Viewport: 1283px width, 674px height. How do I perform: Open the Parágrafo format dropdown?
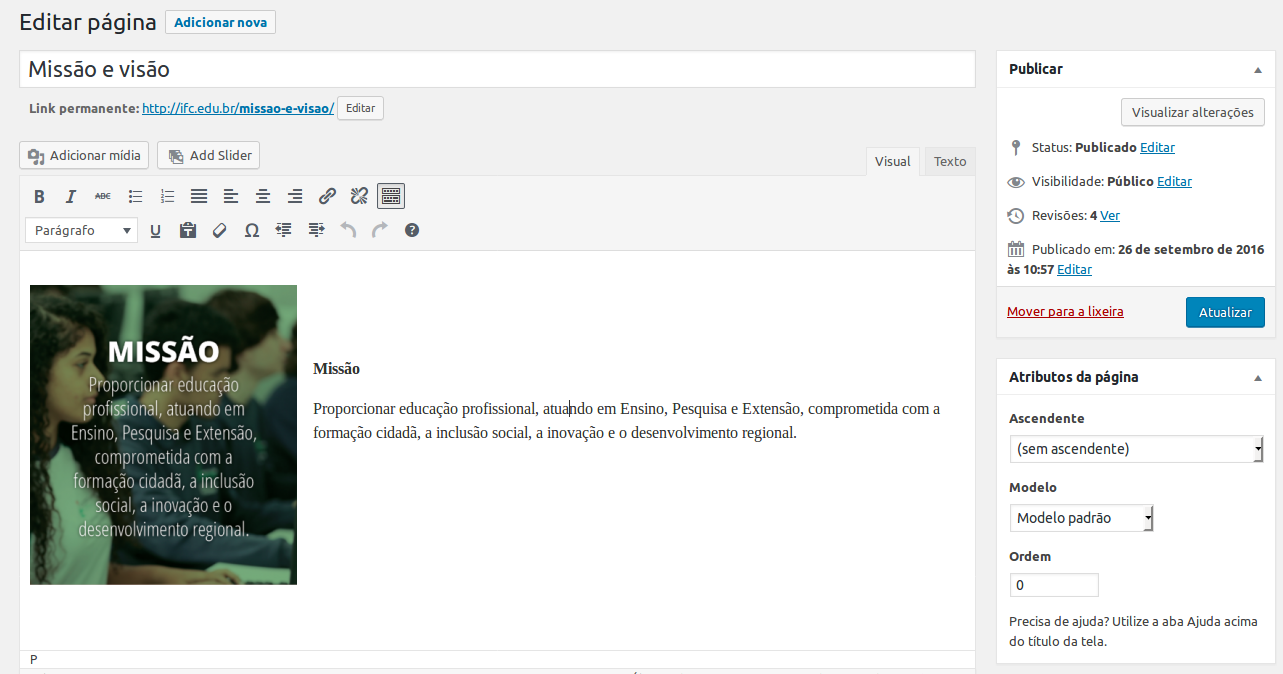pos(81,230)
